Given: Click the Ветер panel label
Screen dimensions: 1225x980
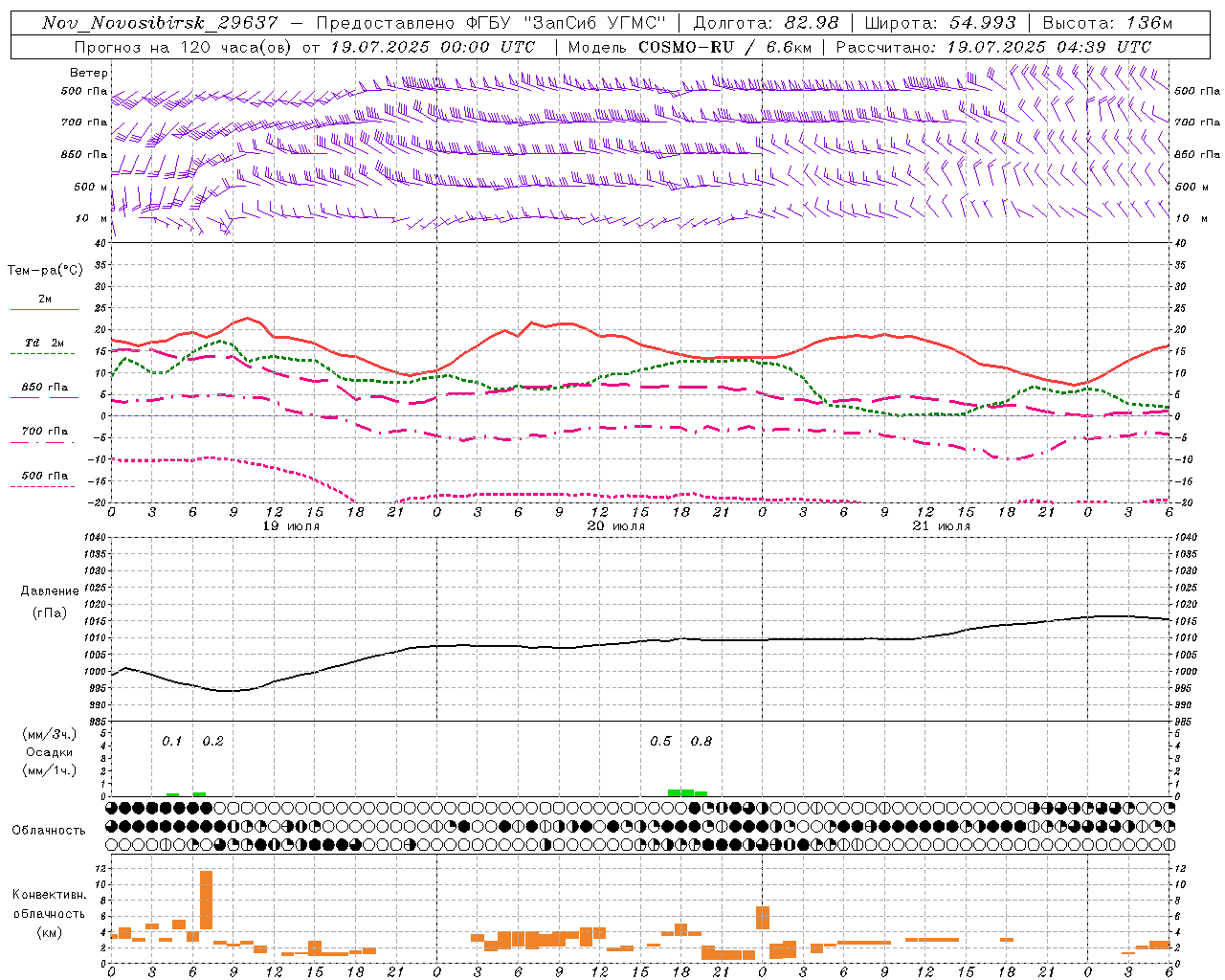Looking at the screenshot, I should (89, 73).
